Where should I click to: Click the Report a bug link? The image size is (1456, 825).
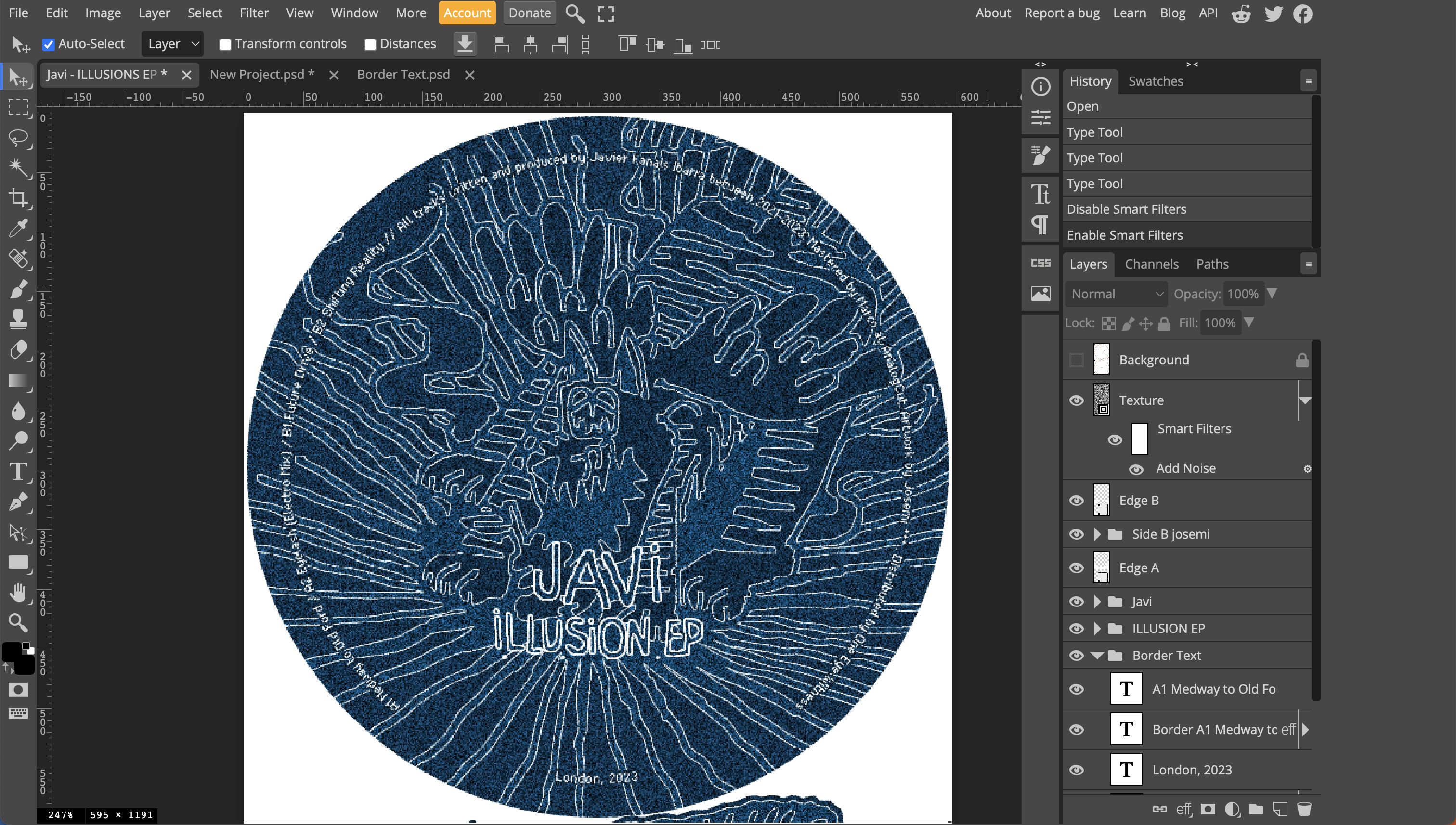click(x=1062, y=13)
